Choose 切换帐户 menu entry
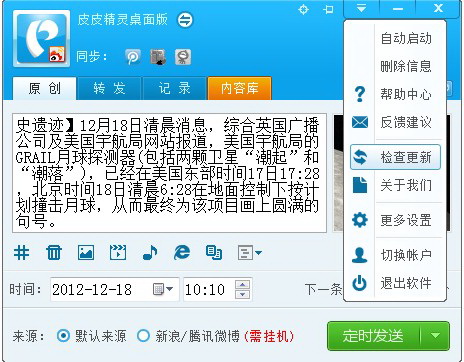The image size is (464, 362). [x=395, y=255]
